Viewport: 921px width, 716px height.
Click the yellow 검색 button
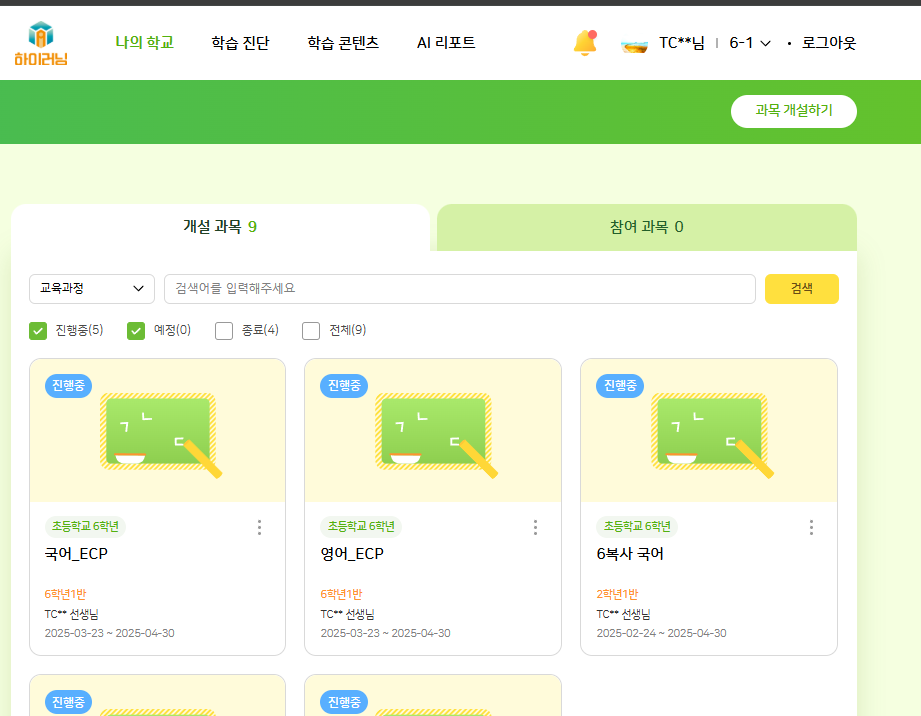coord(801,289)
